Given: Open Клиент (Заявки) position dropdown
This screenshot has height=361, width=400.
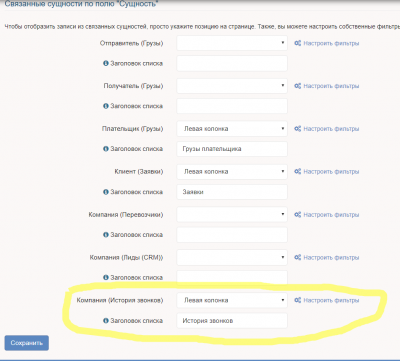Looking at the screenshot, I should (232, 172).
